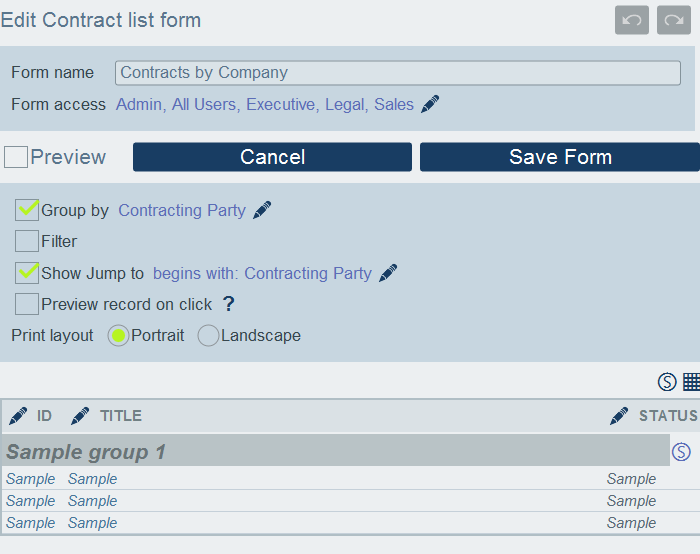Enable the Filter checkbox
Viewport: 700px width, 554px height.
(28, 241)
